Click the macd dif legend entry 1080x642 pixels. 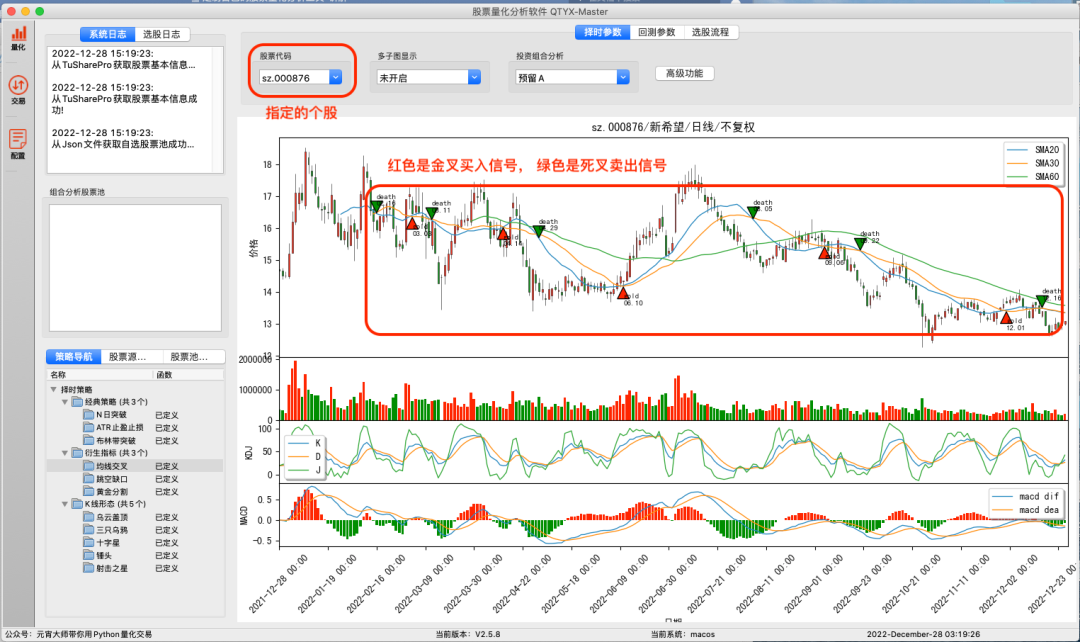pos(1026,496)
